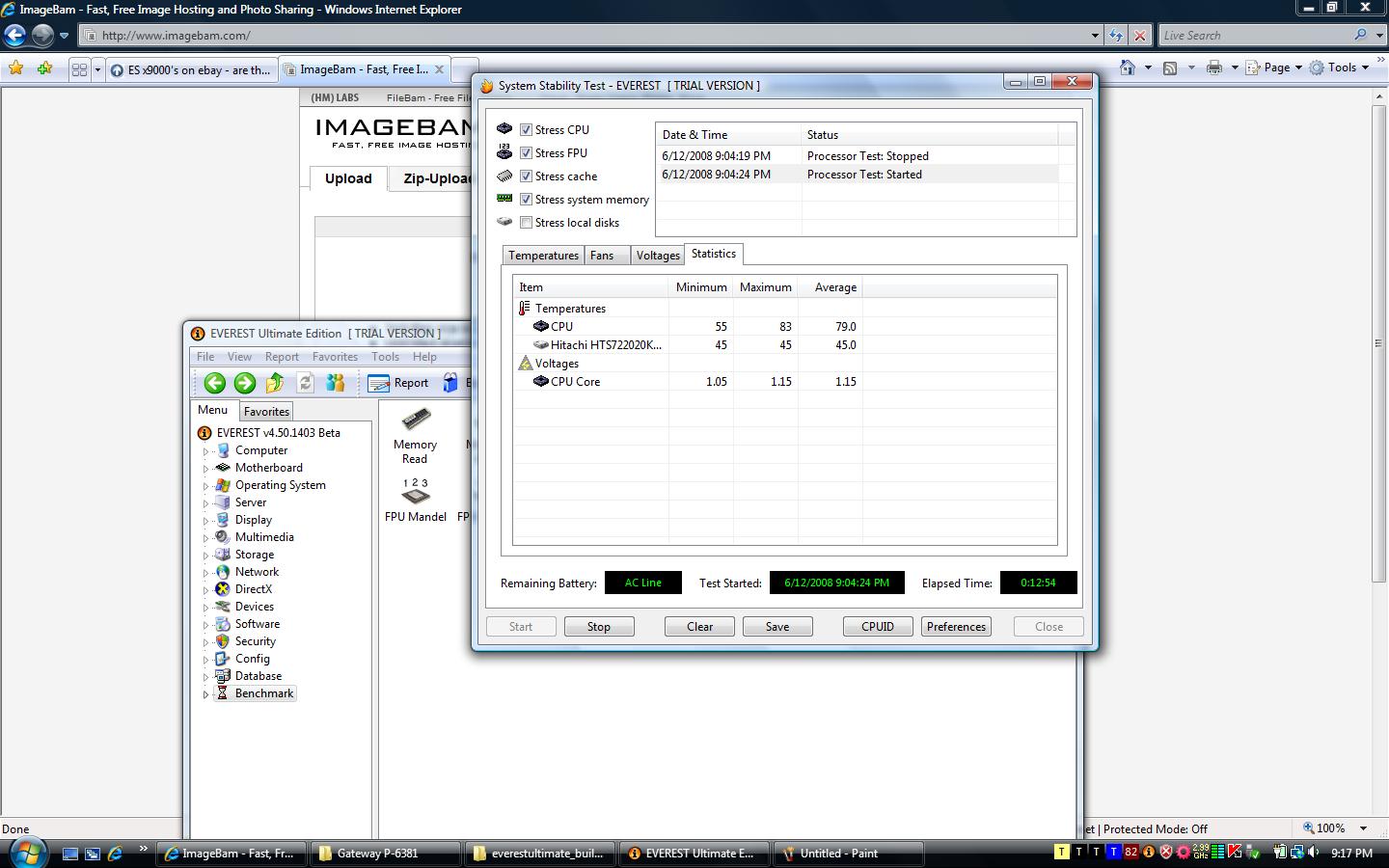
Task: Open the Favorites Center star
Action: coord(15,68)
